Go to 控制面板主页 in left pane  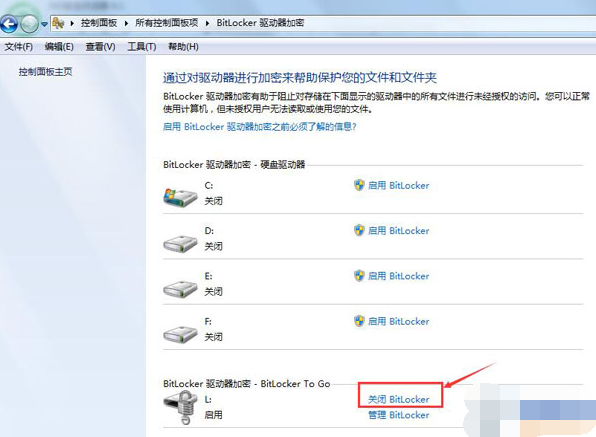(x=46, y=71)
